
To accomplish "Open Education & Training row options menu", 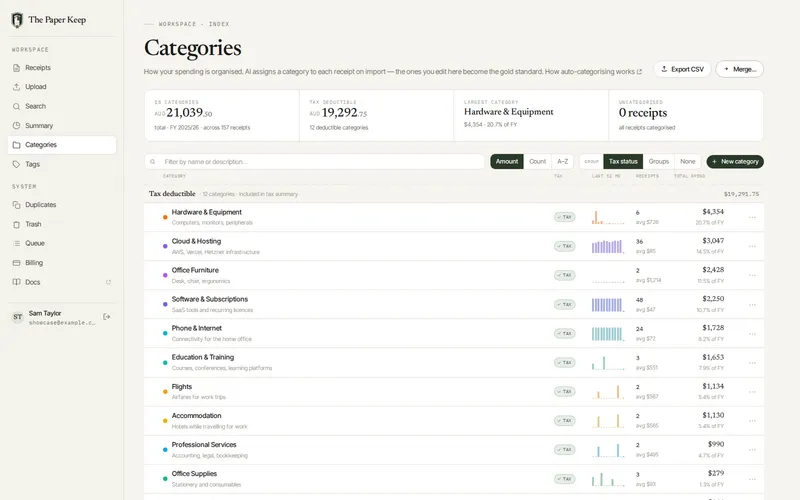I will 752,363.
